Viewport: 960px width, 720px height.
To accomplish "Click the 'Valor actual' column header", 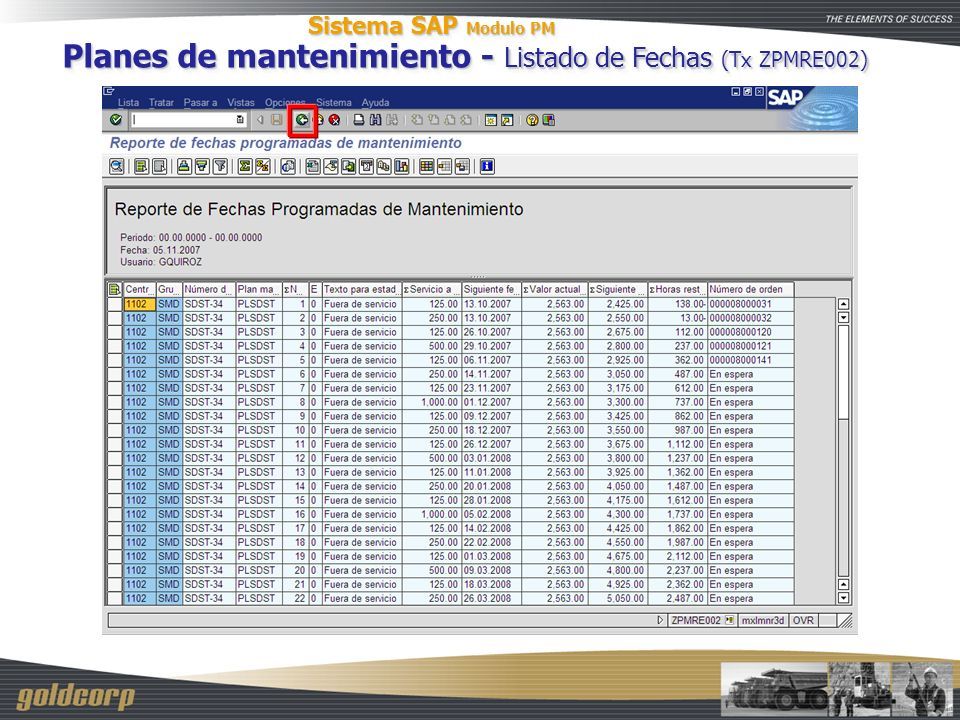I will point(555,289).
